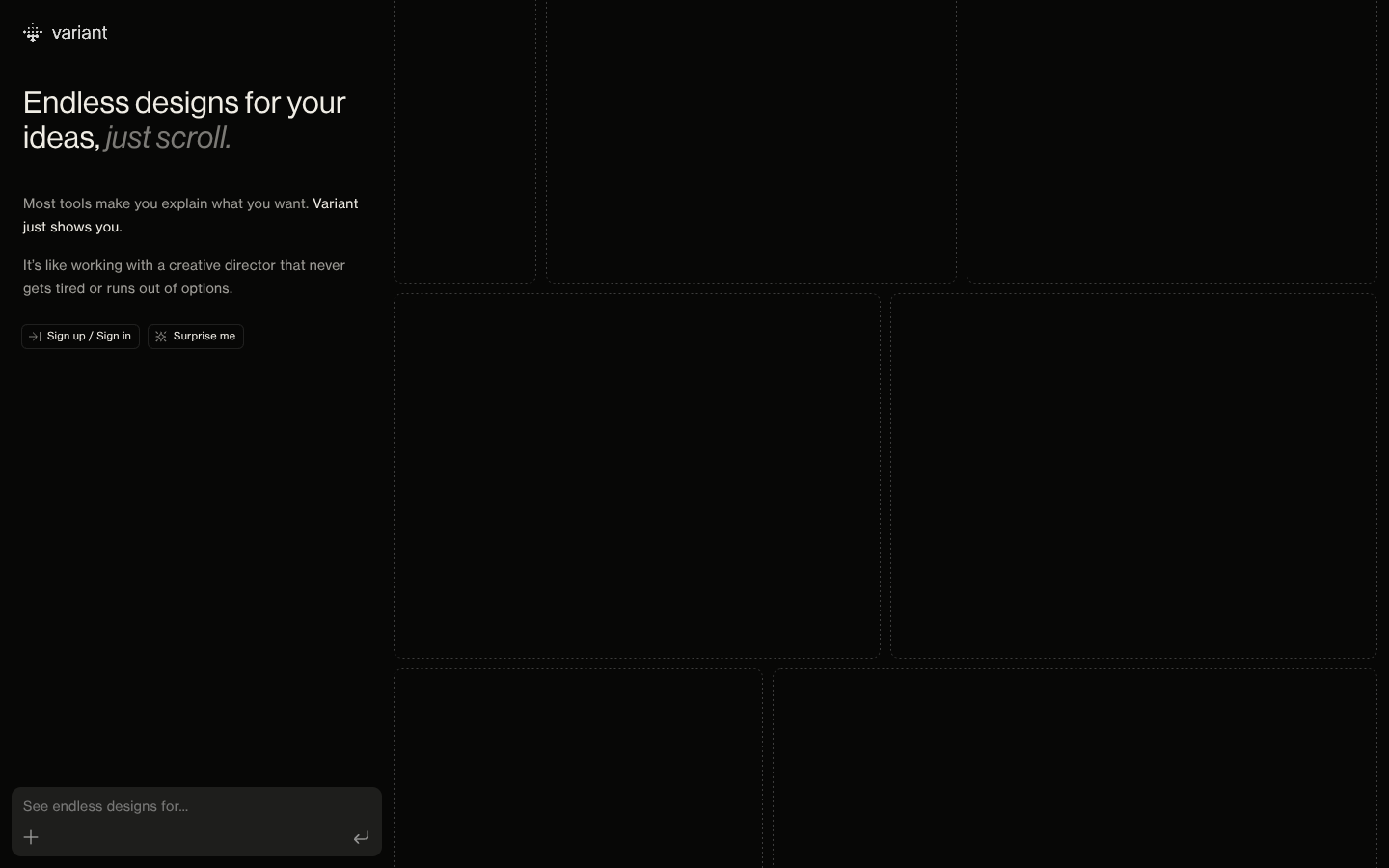Open the Sign up / Sign in button
Image resolution: width=1389 pixels, height=868 pixels.
[x=81, y=337]
